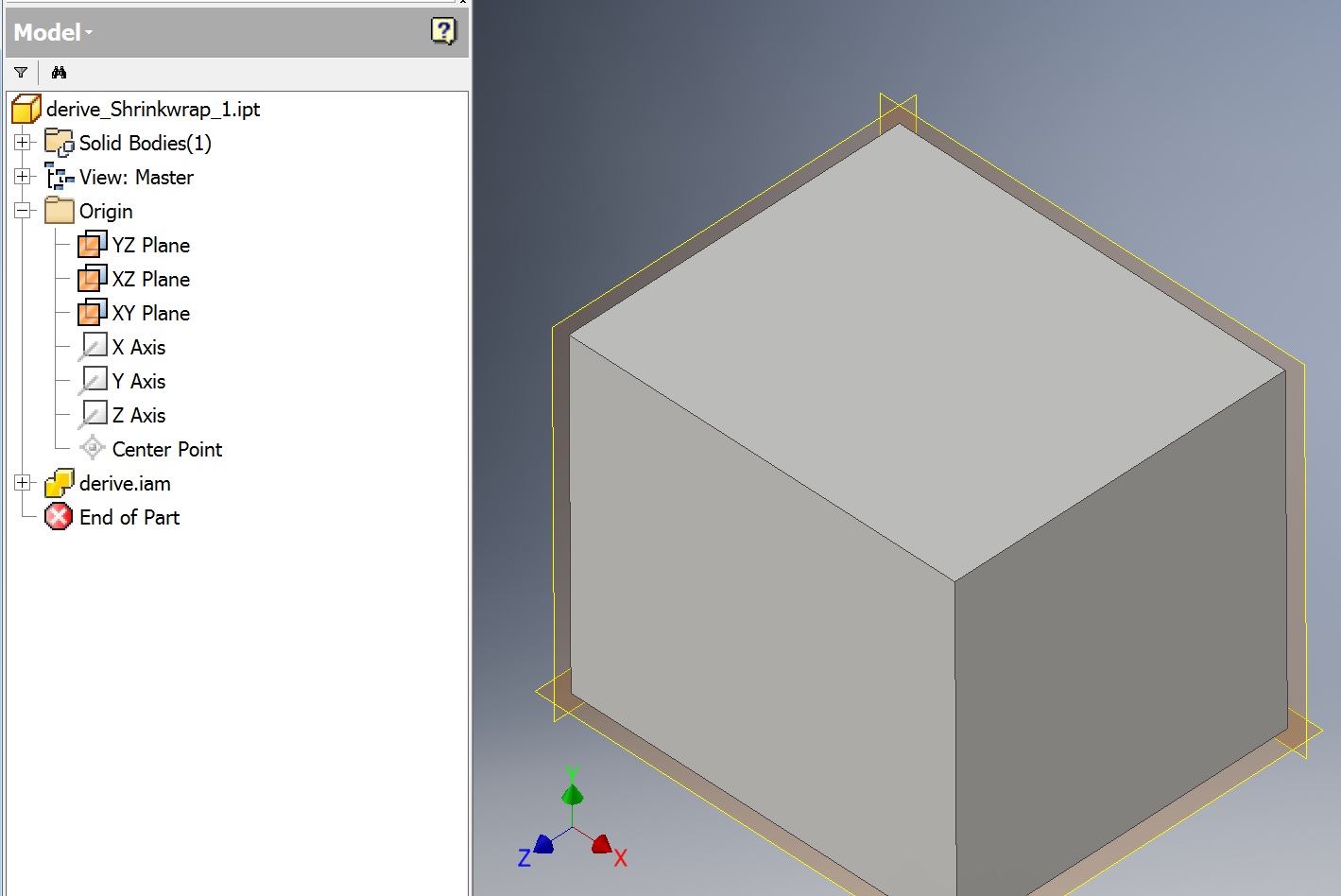Select the derive.iam assembly icon
1341x896 pixels.
(x=59, y=483)
